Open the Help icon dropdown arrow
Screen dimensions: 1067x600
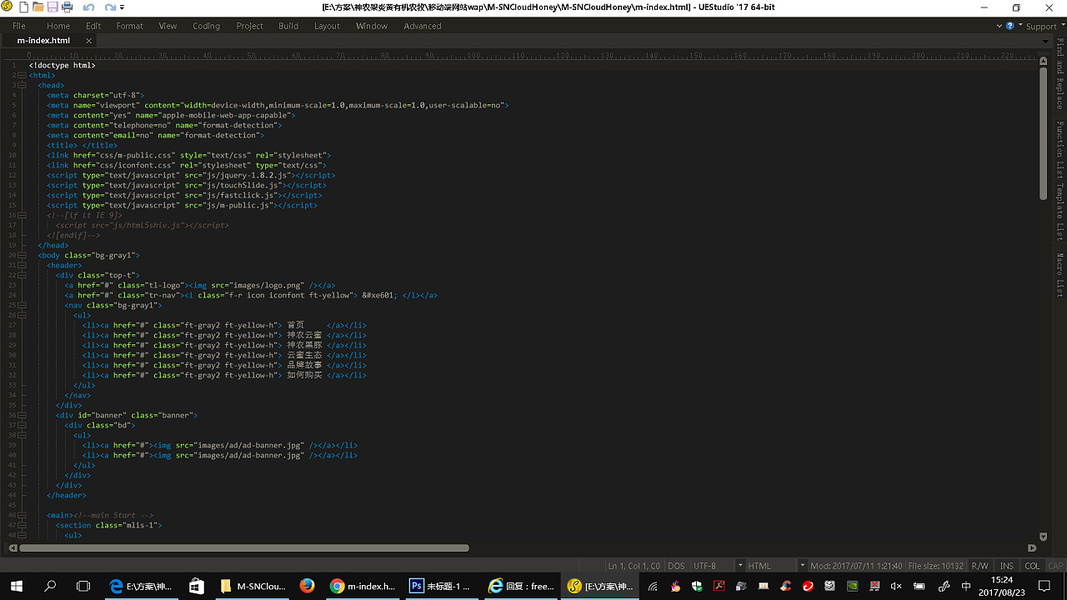pyautogui.click(x=1020, y=25)
